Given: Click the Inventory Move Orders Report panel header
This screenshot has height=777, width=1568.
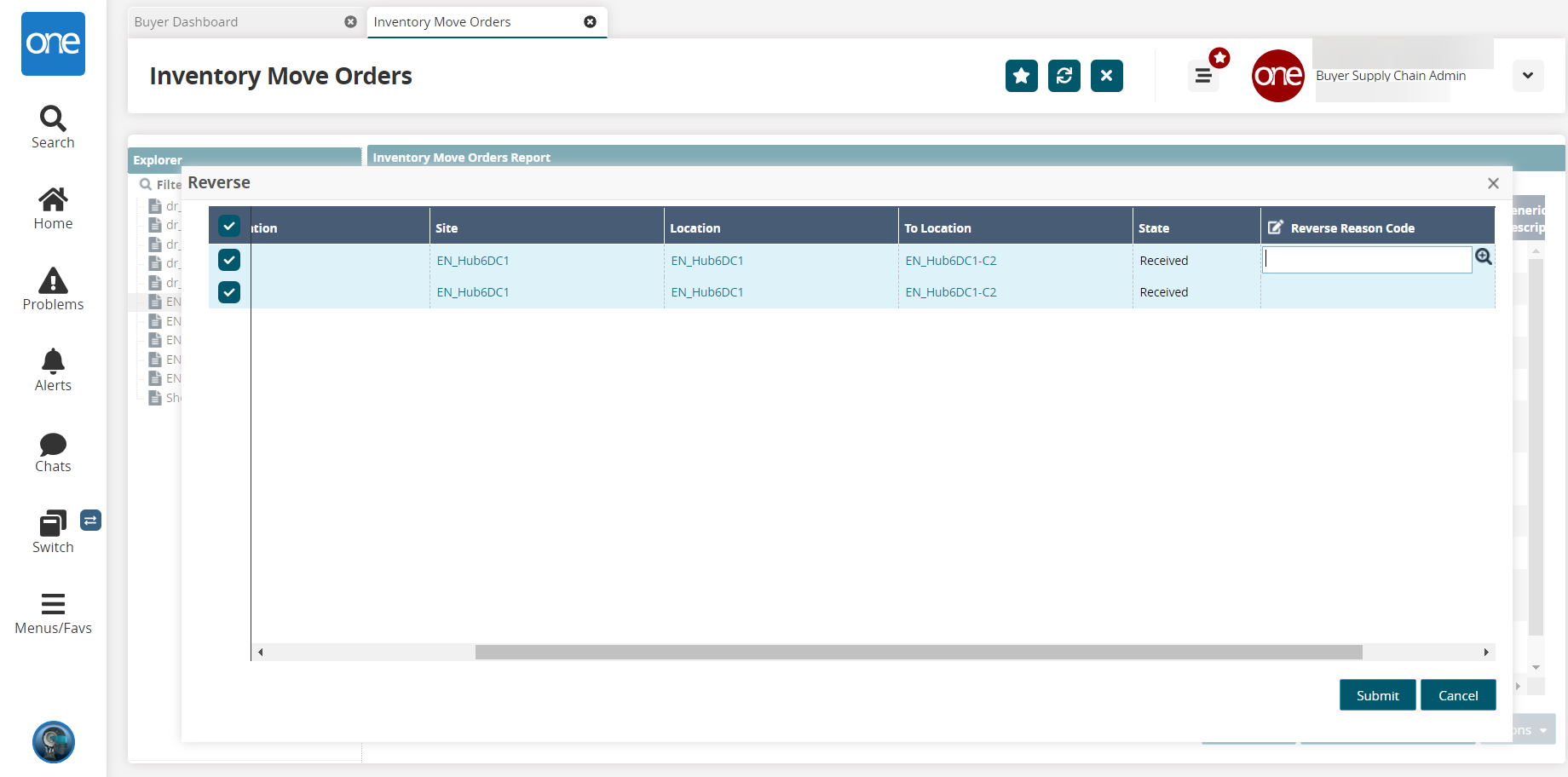Looking at the screenshot, I should (966, 157).
